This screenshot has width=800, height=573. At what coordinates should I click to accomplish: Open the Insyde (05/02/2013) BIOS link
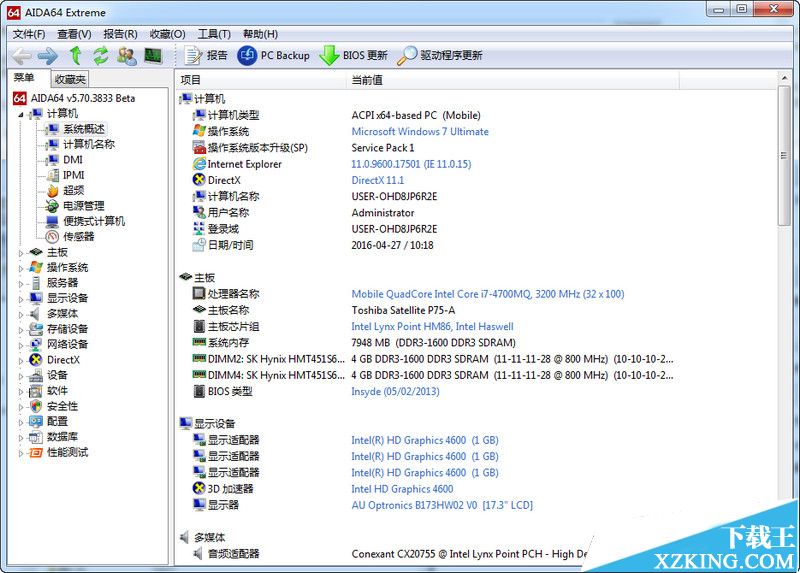coord(395,391)
